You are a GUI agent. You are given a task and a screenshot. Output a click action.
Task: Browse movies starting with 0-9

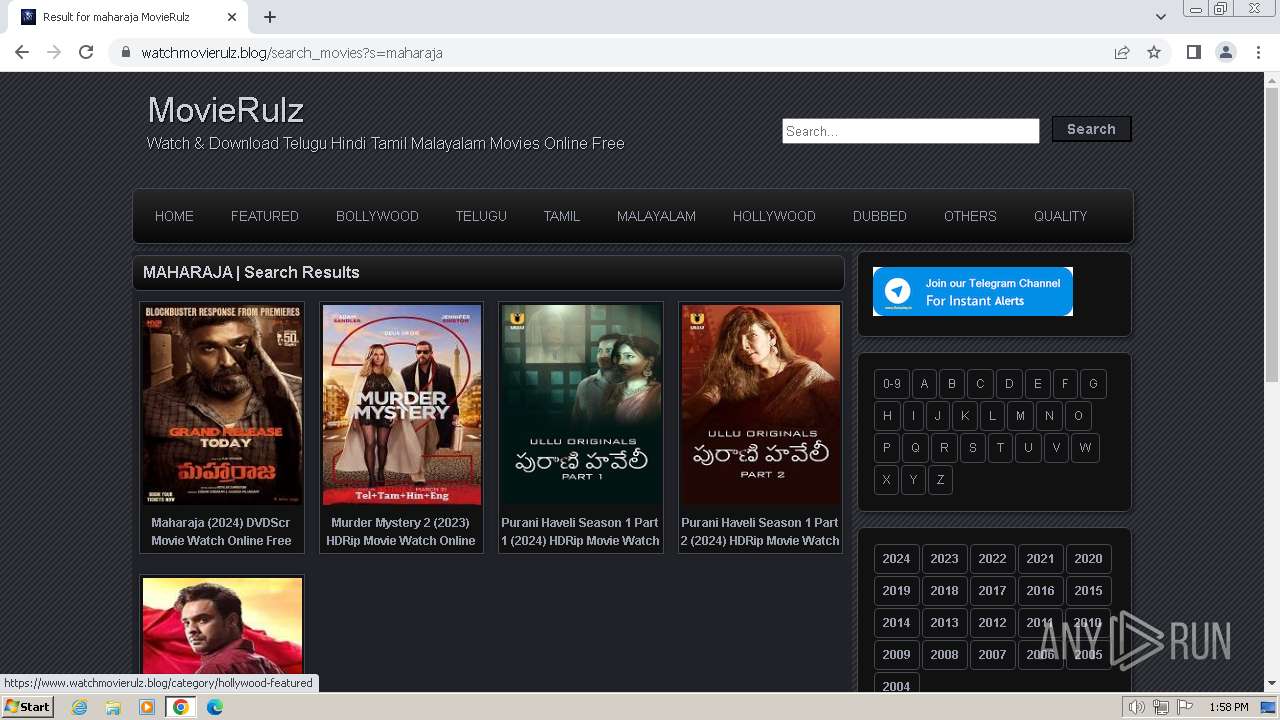click(x=892, y=384)
